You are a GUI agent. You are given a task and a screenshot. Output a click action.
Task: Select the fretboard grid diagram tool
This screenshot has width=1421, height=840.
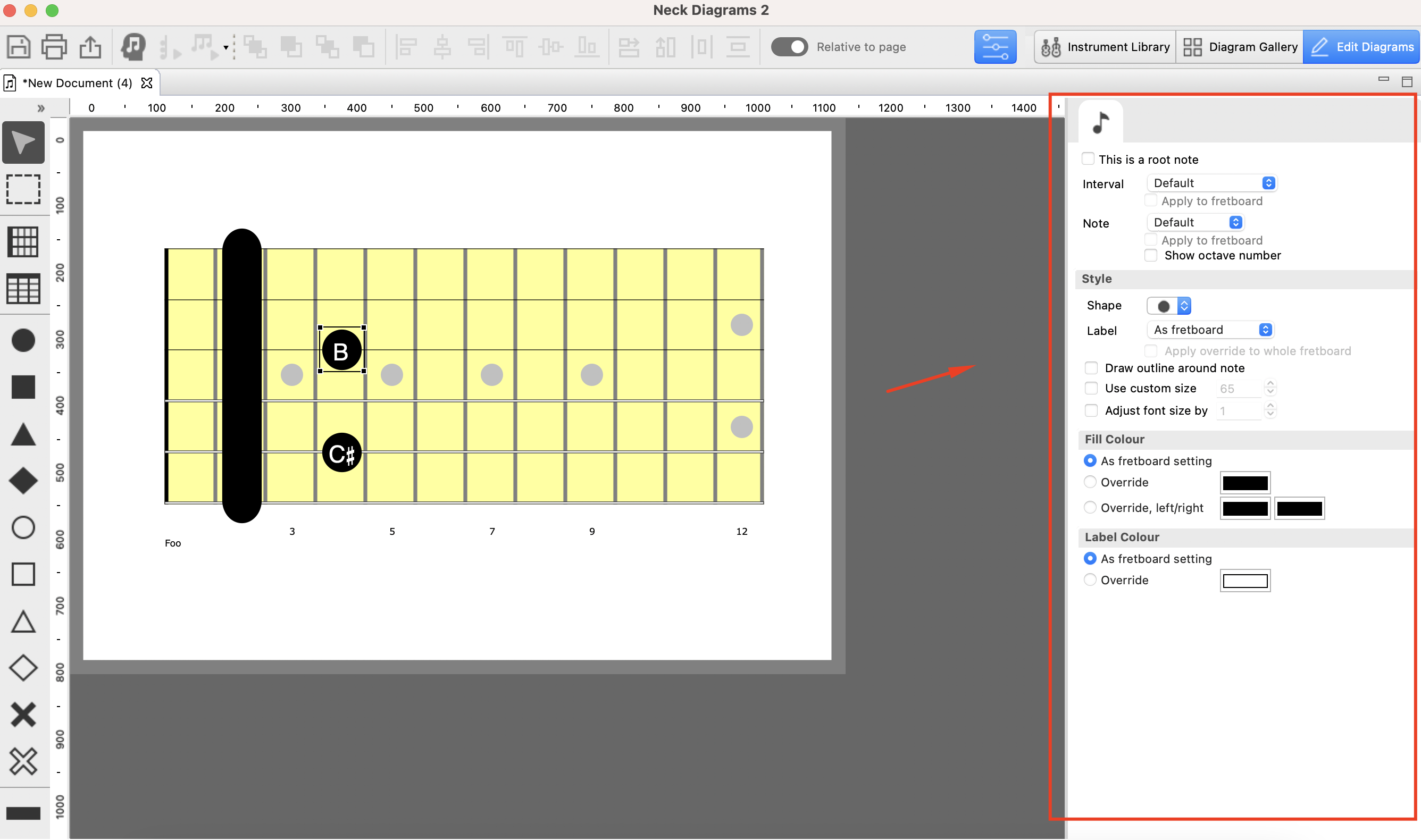point(23,242)
